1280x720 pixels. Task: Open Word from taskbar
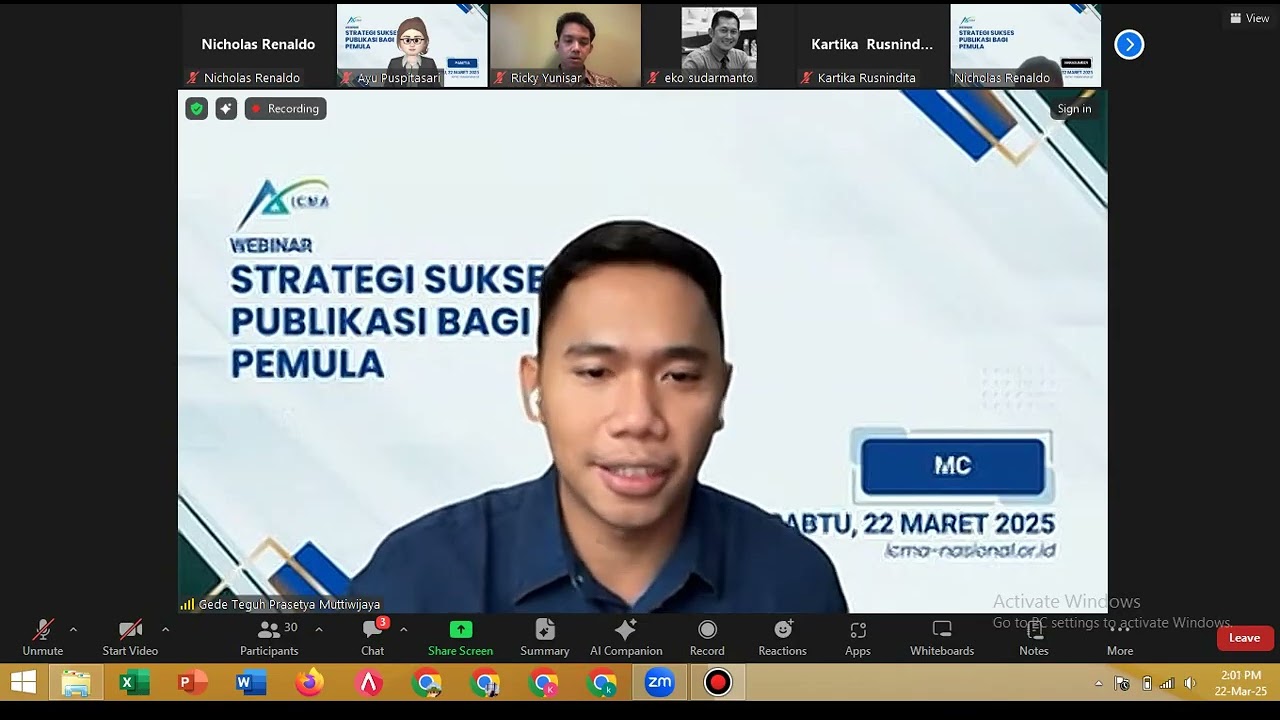tap(250, 683)
